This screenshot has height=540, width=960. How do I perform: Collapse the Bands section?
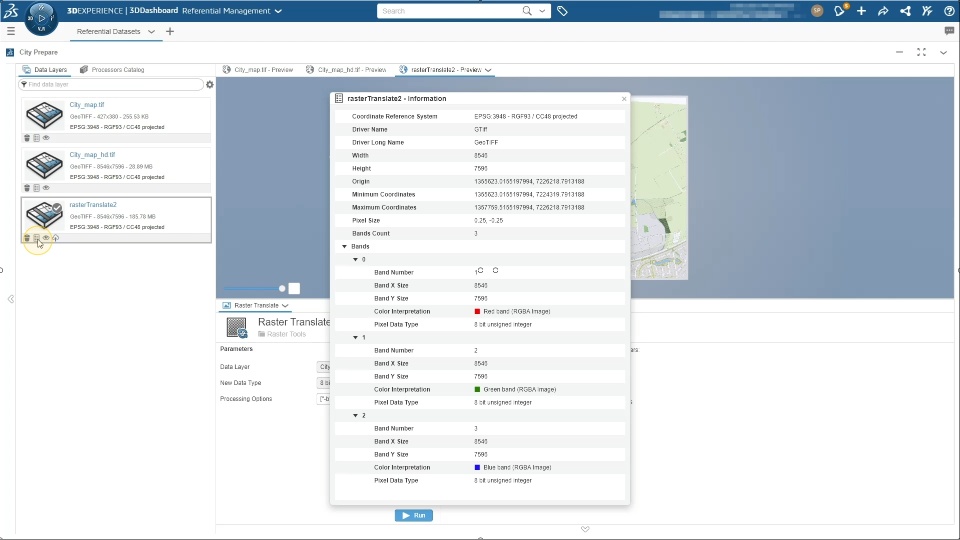tap(344, 246)
